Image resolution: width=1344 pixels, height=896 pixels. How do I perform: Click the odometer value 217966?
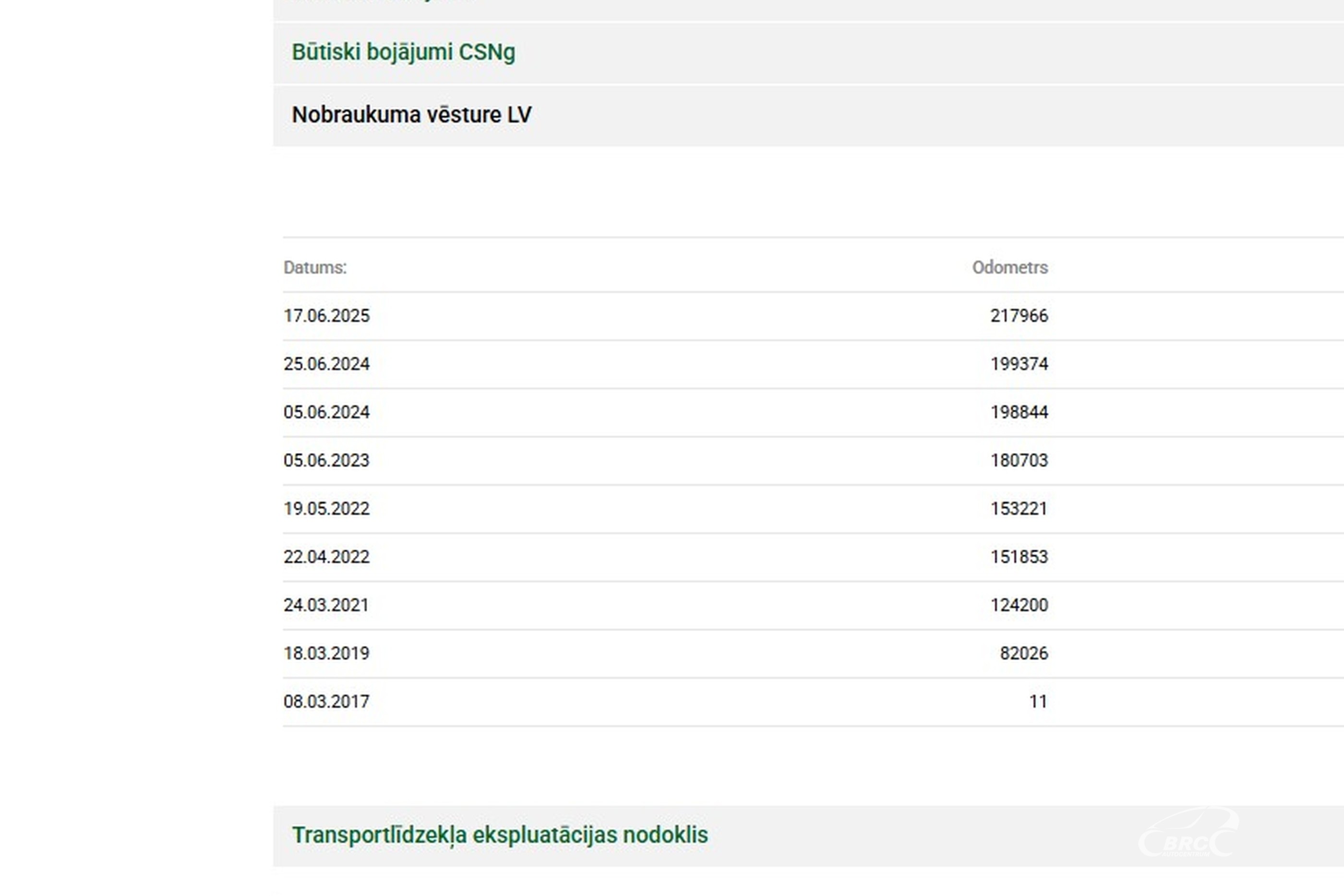pyautogui.click(x=1019, y=316)
